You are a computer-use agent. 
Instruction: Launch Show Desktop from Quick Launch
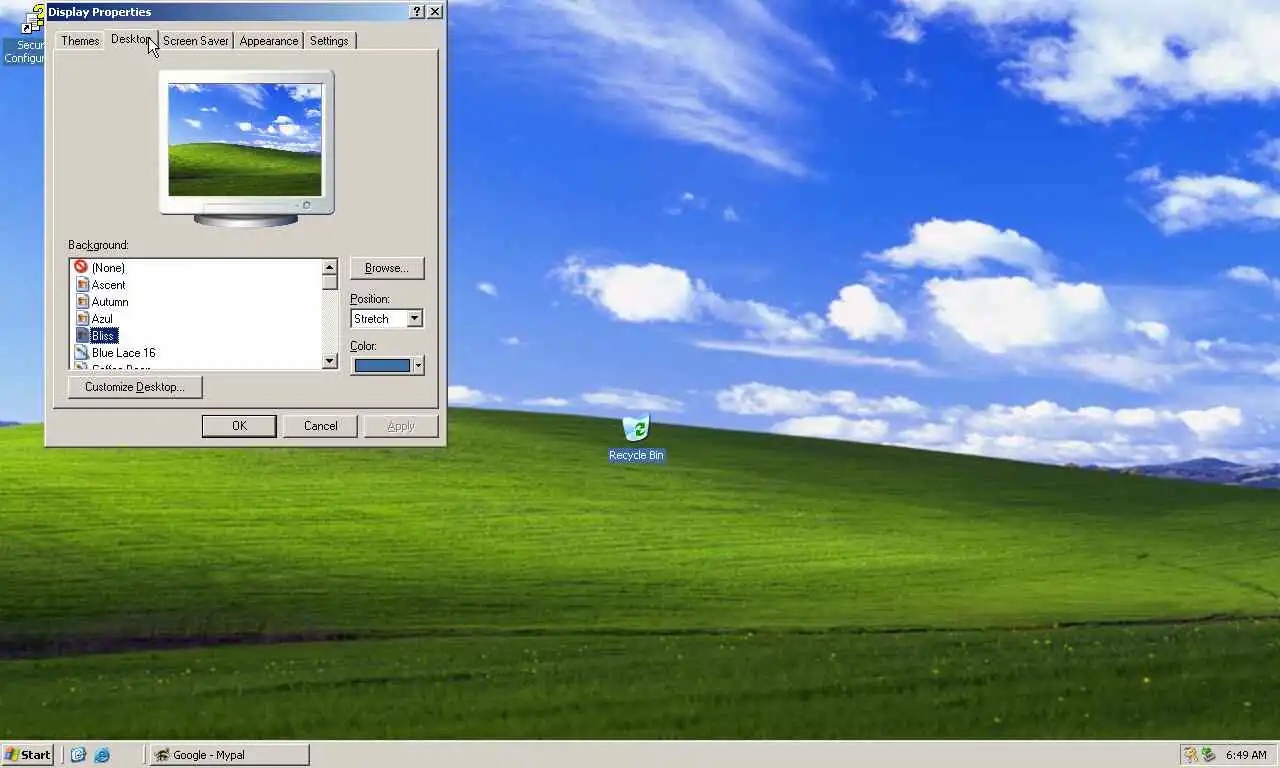(78, 755)
